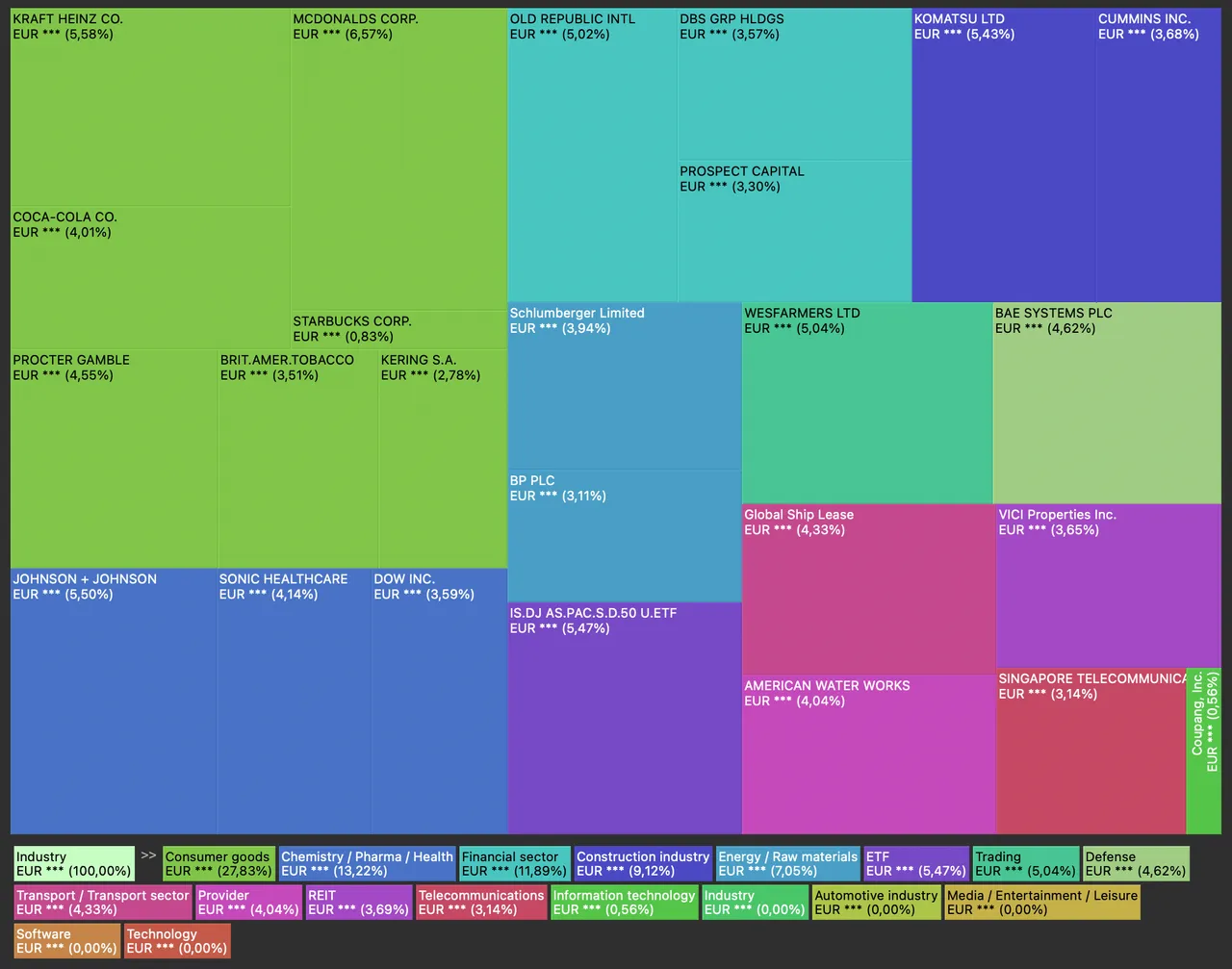Click the Schlumberger Limited tile
Viewport: 1232px width, 969px height.
click(x=625, y=387)
